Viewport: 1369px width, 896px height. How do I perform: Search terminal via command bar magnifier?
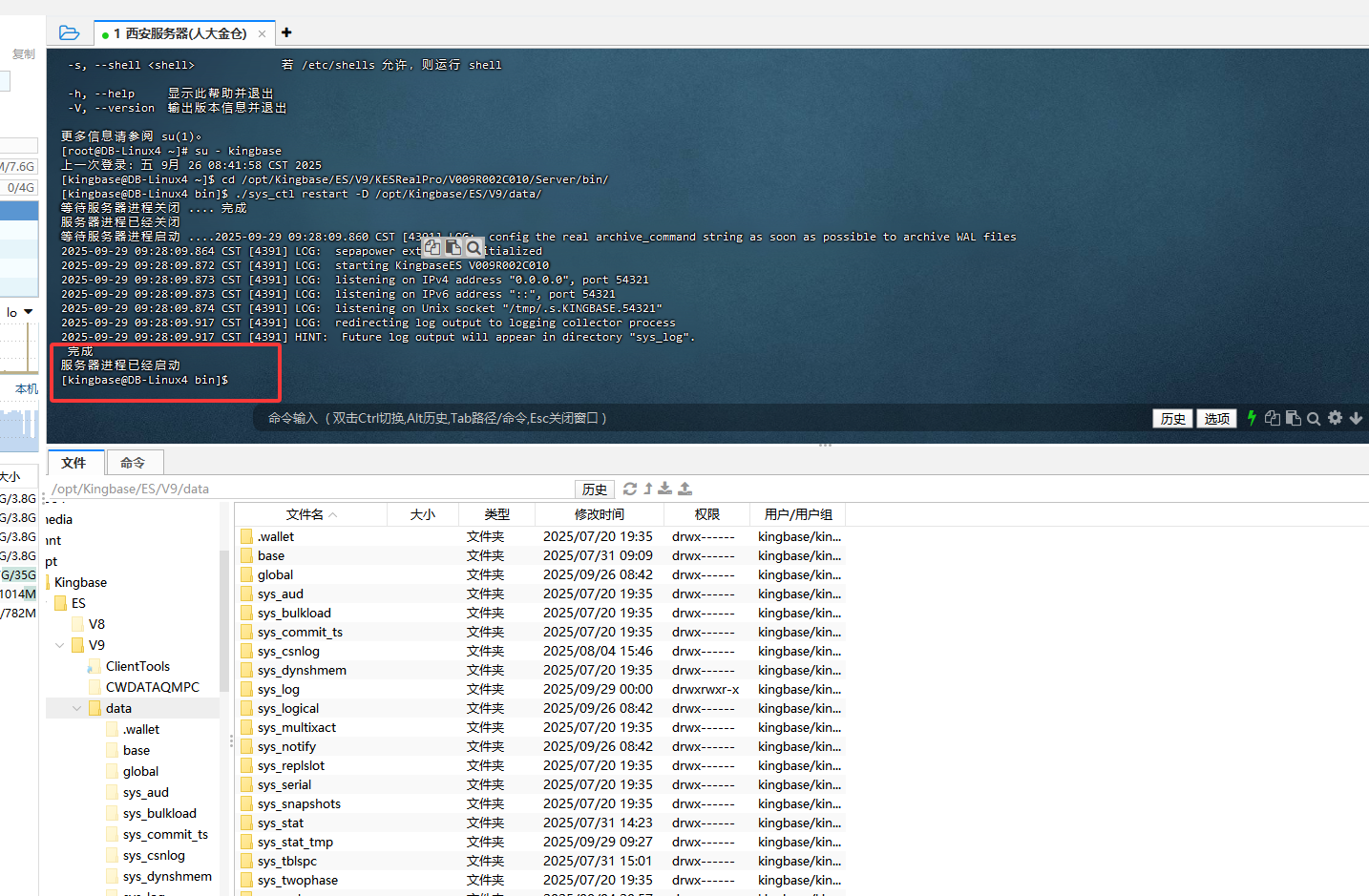(x=1314, y=418)
